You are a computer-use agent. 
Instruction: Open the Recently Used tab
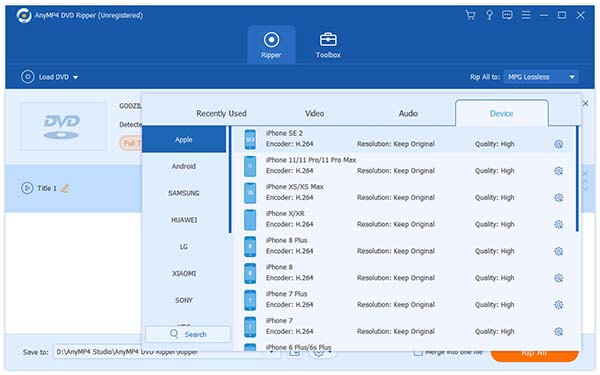pyautogui.click(x=221, y=114)
